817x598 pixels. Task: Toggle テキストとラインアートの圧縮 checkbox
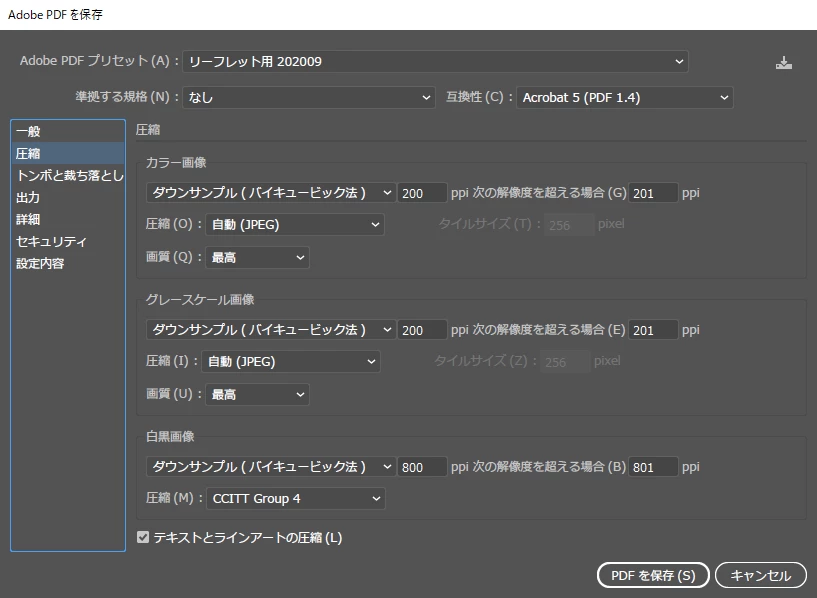(x=143, y=537)
